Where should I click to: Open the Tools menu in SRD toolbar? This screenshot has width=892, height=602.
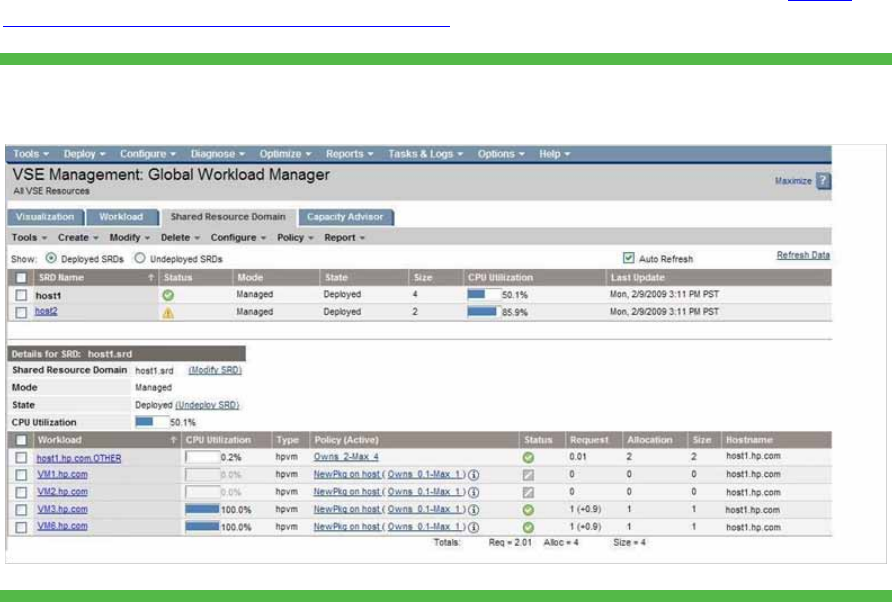coord(29,238)
